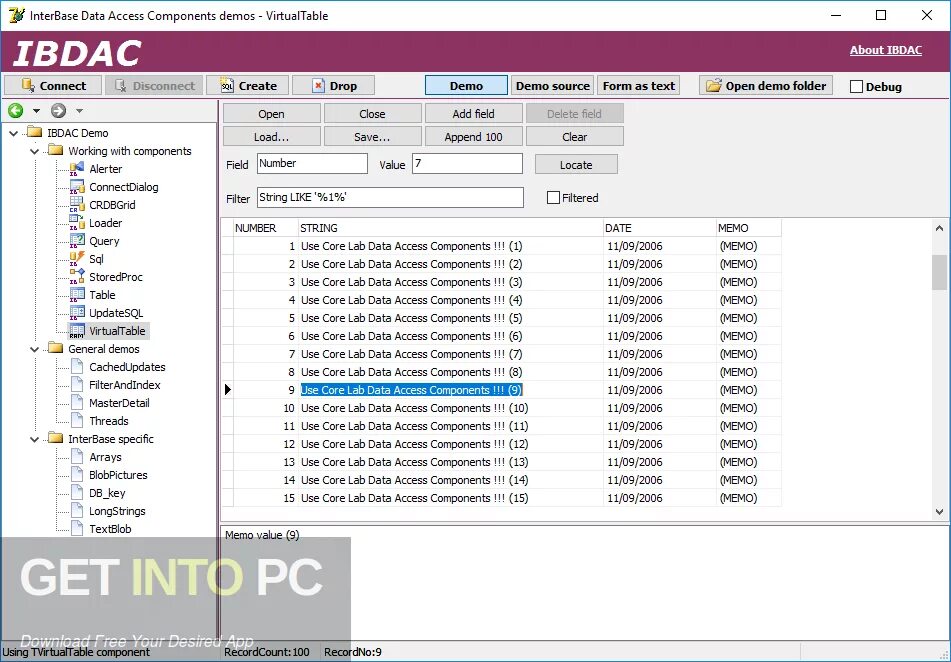Click the Connect toolbar button
The width and height of the screenshot is (951, 662).
pyautogui.click(x=53, y=86)
